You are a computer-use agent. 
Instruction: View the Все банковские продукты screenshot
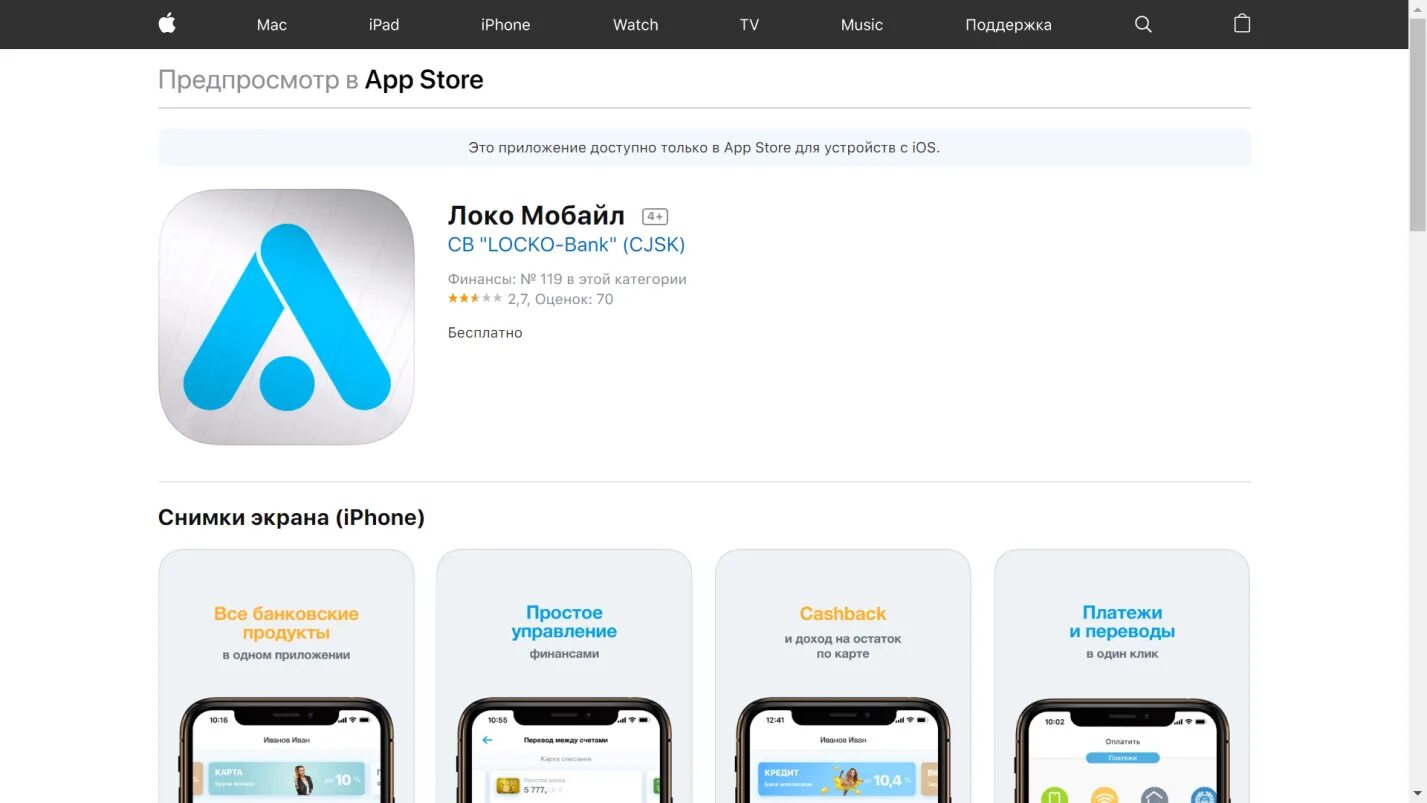coord(286,676)
